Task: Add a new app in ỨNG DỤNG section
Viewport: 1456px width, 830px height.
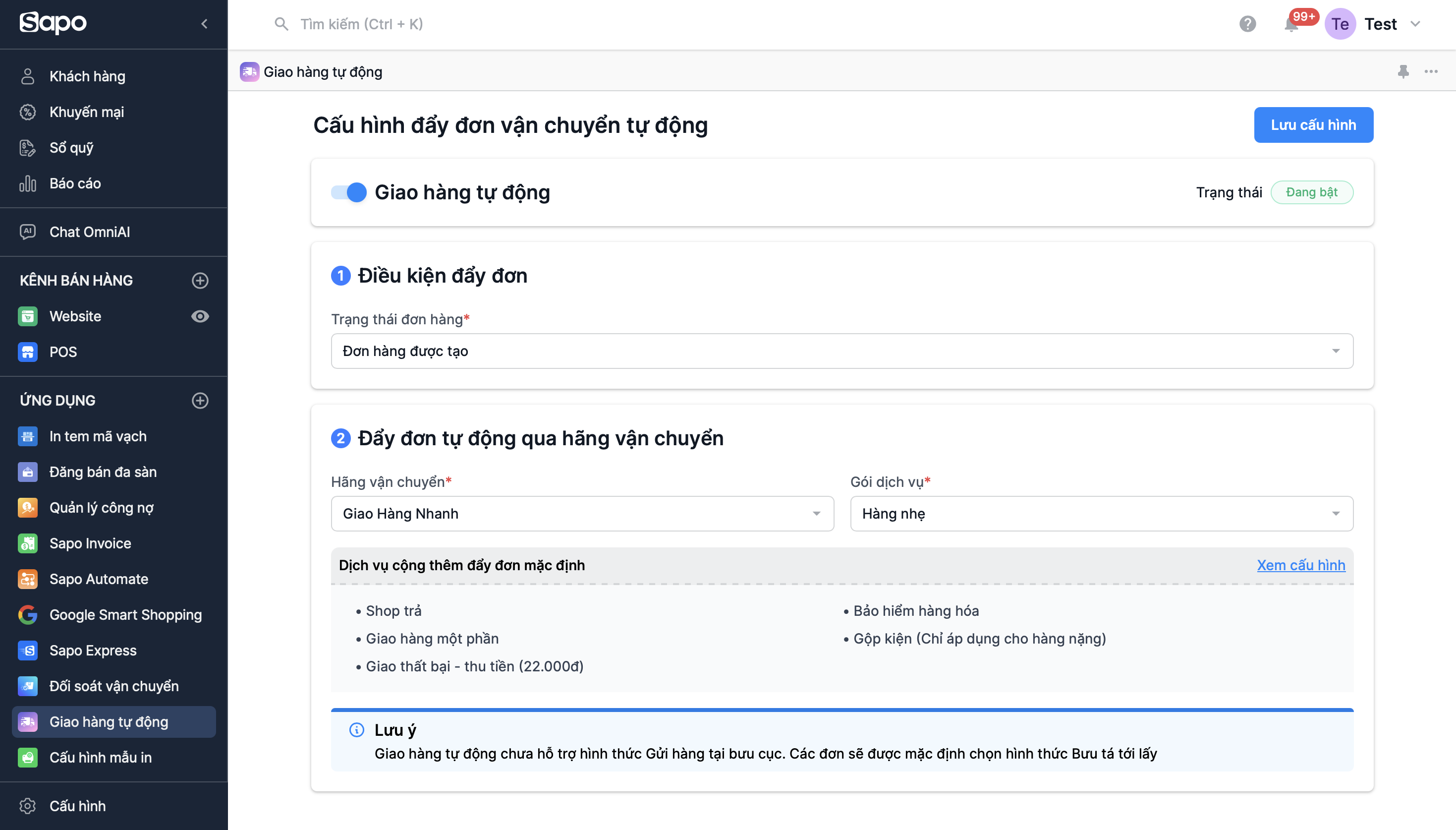Action: coord(200,401)
